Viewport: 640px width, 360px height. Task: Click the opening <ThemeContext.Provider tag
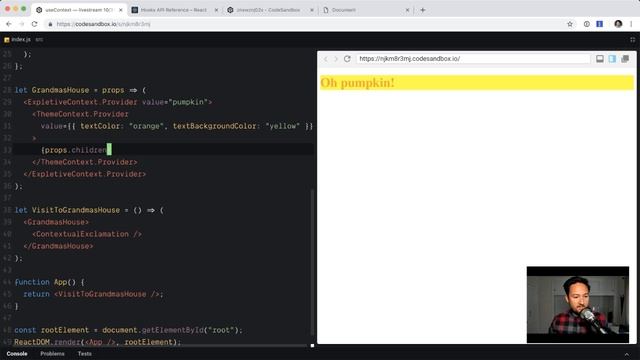point(80,114)
